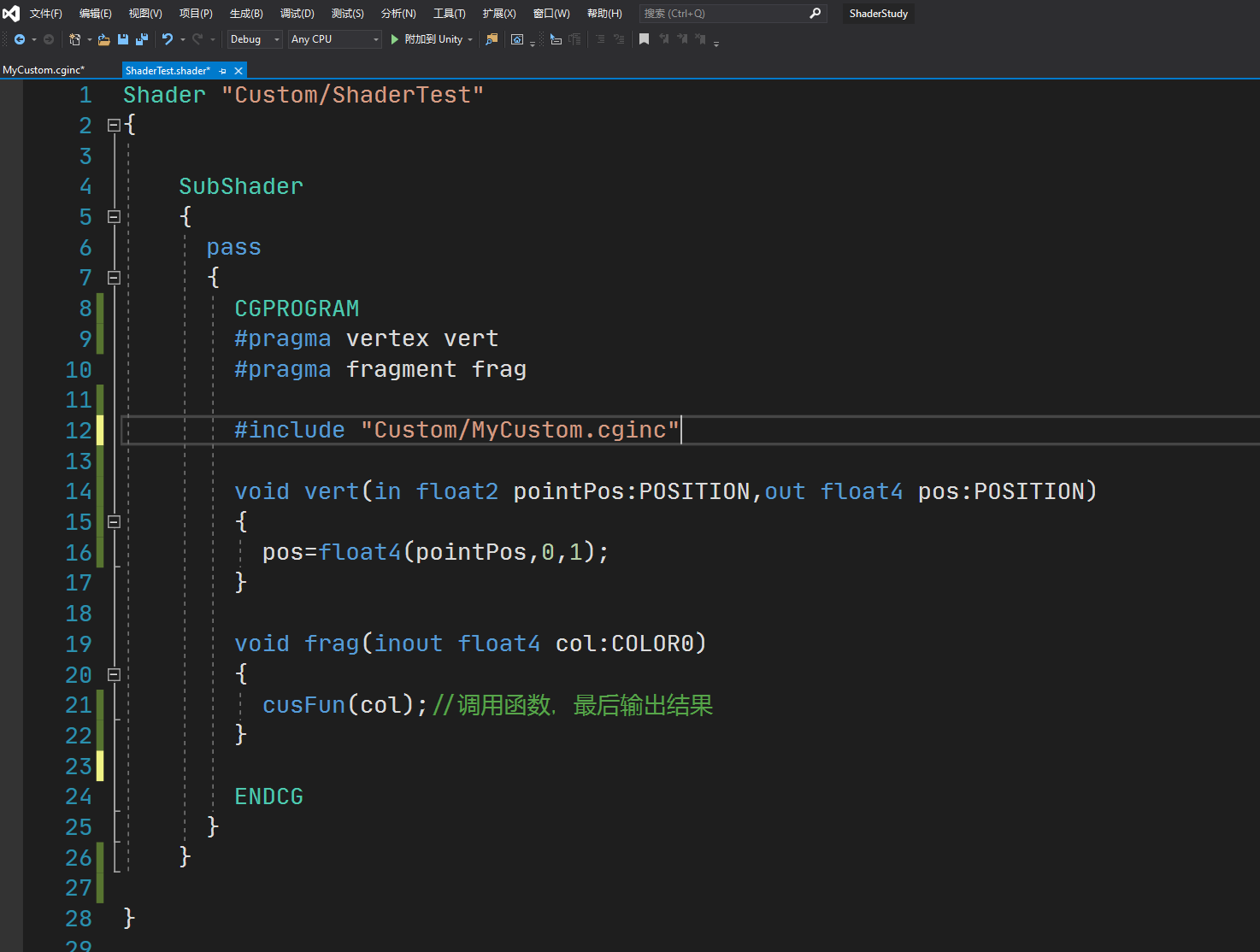The image size is (1260, 952).
Task: Click the "Custom/ShaderTest" shader name string
Action: pyautogui.click(x=352, y=95)
